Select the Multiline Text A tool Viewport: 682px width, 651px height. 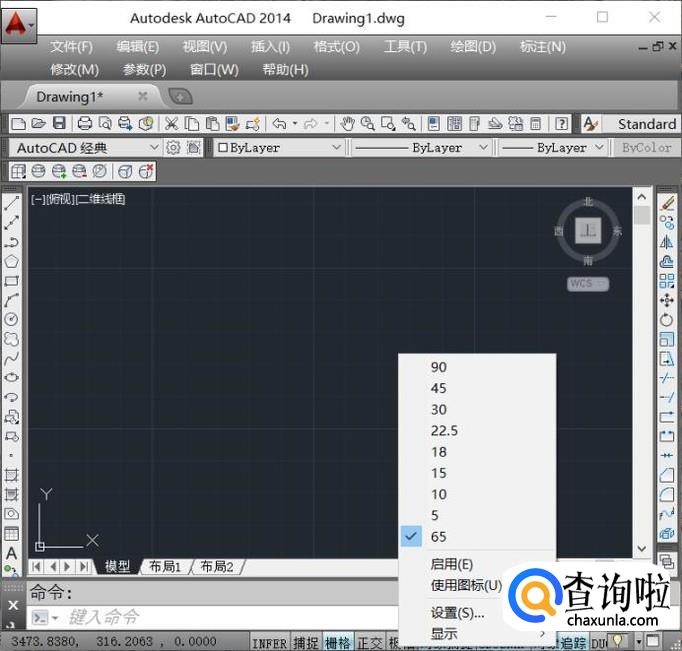[x=12, y=553]
